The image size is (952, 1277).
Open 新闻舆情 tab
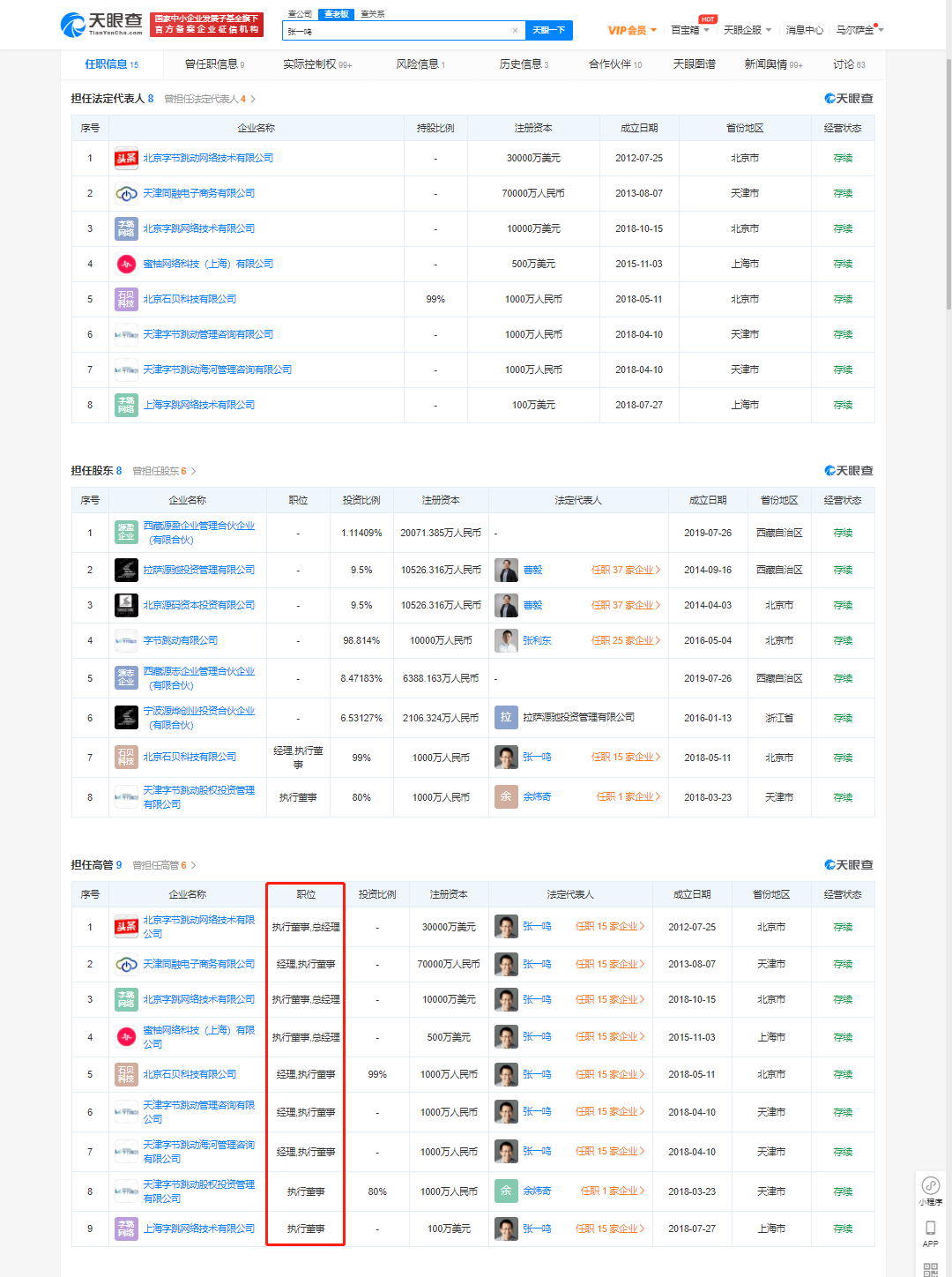pos(773,64)
